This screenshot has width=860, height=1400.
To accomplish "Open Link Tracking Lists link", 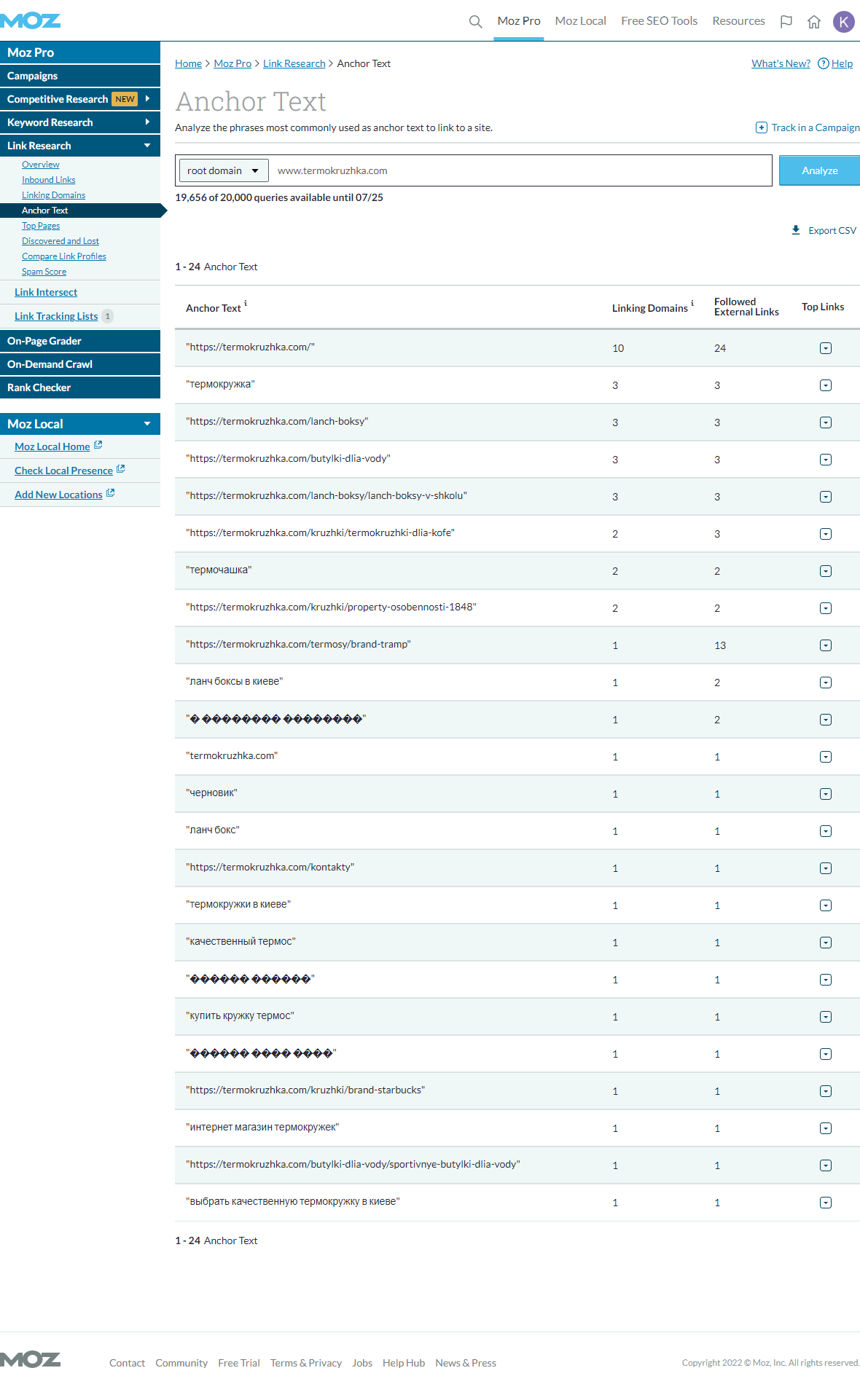I will click(56, 316).
